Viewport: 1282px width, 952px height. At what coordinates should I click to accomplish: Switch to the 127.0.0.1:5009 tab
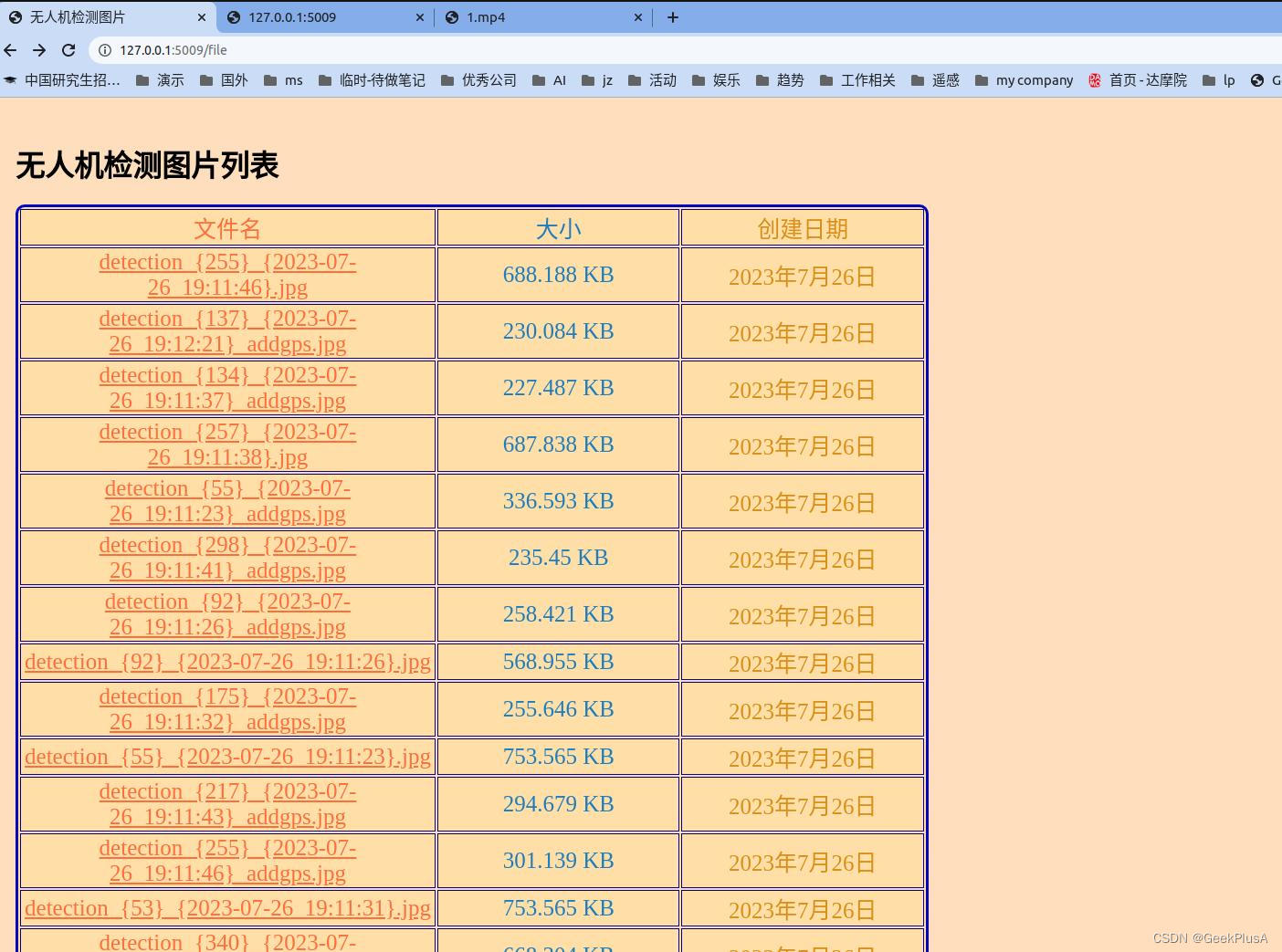click(326, 17)
